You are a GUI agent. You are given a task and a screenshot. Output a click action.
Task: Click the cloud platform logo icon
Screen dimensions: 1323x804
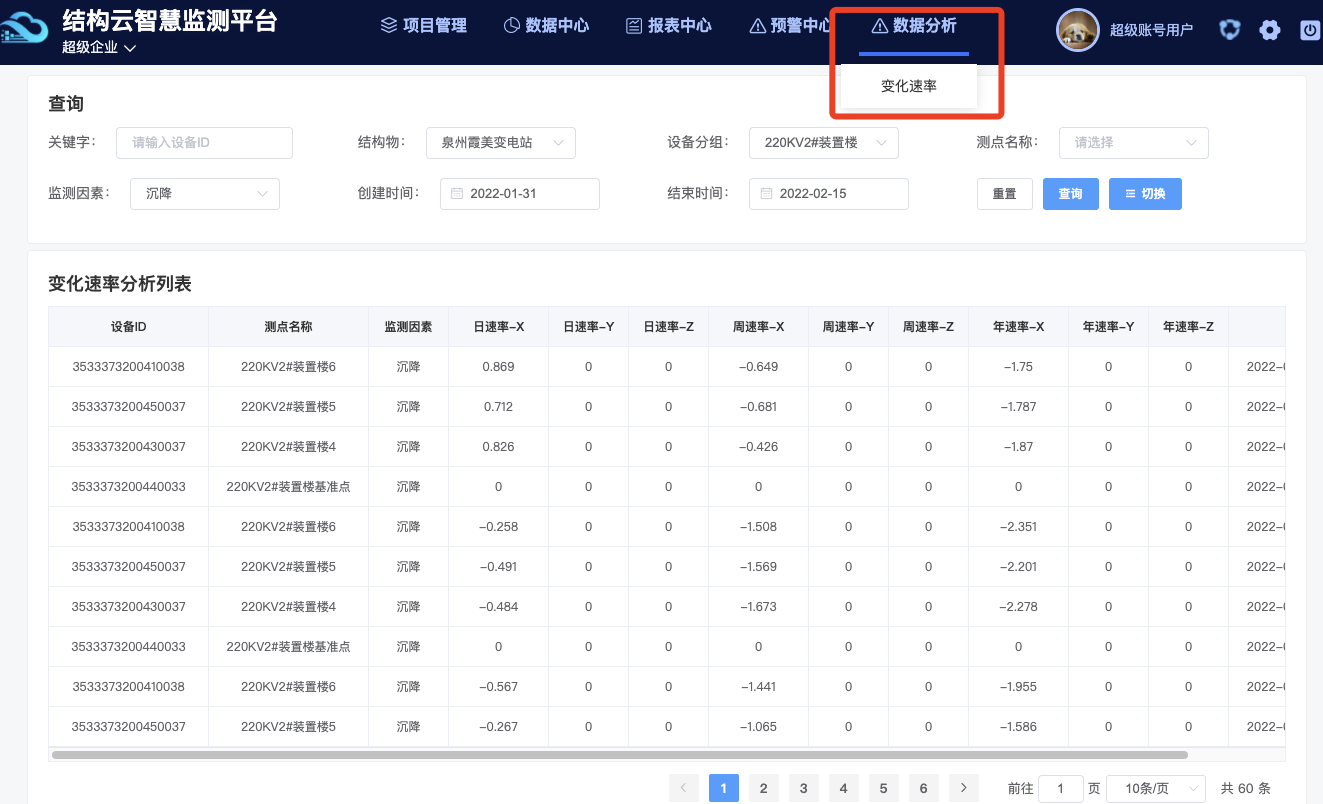[x=24, y=28]
